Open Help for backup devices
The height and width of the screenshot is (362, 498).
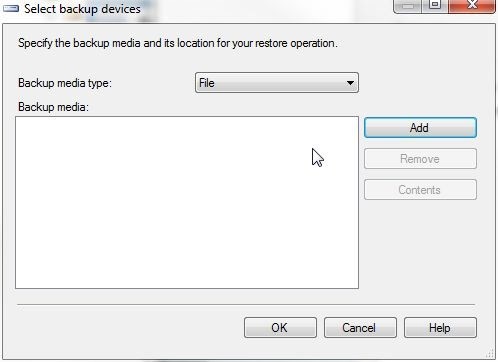tap(440, 328)
